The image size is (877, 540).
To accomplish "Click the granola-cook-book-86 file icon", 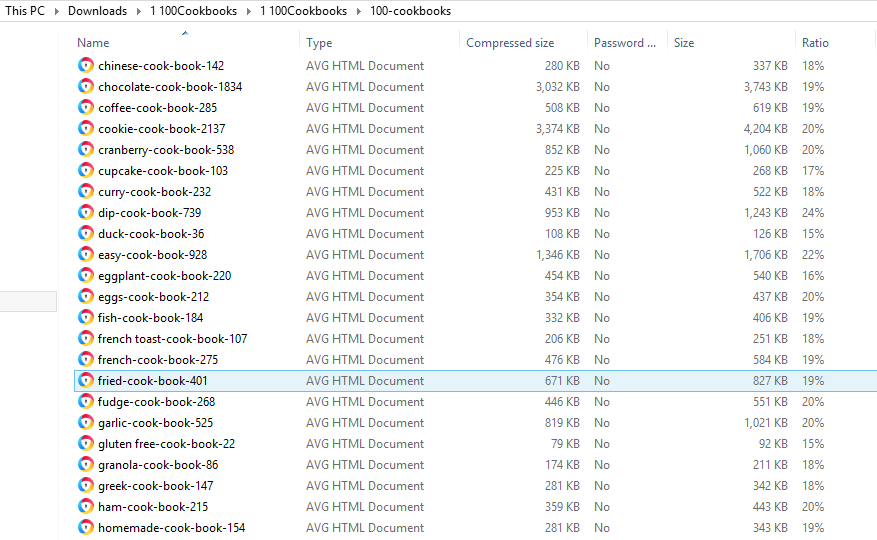I will tap(86, 464).
